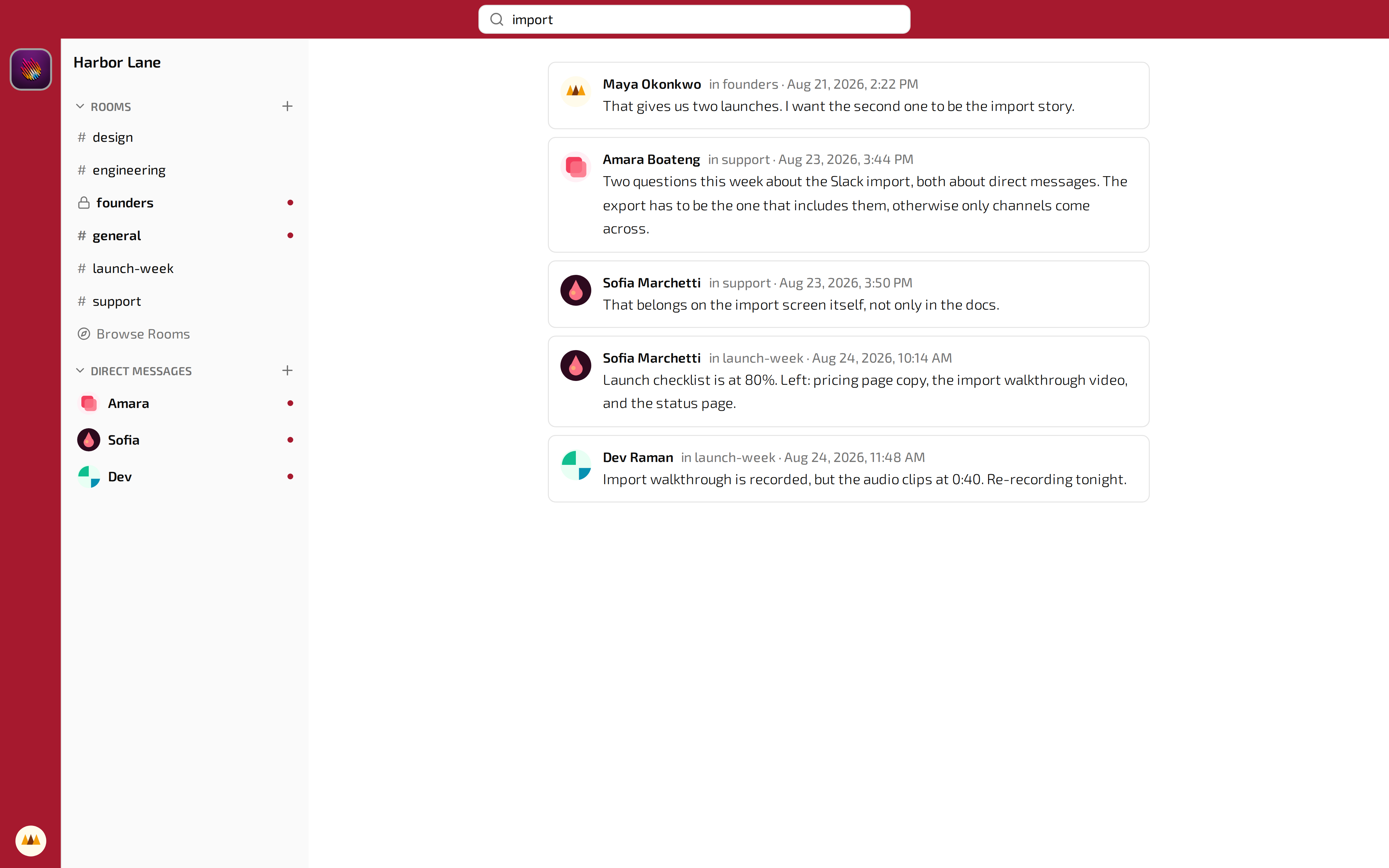Screen dimensions: 1389x868
Task: Click the unread dot beside general
Action: (x=290, y=235)
